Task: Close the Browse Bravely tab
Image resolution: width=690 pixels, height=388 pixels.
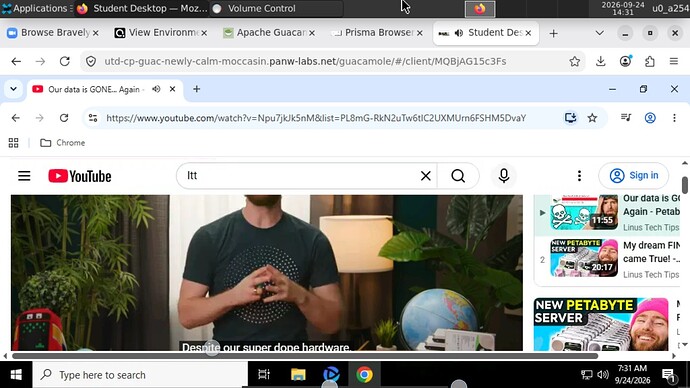Action: 95,33
